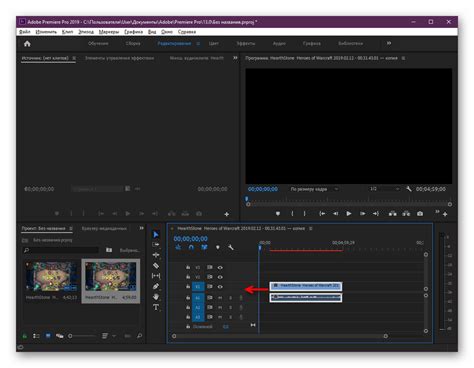Switch to Media Browser tab
The height and width of the screenshot is (368, 474).
[x=104, y=228]
